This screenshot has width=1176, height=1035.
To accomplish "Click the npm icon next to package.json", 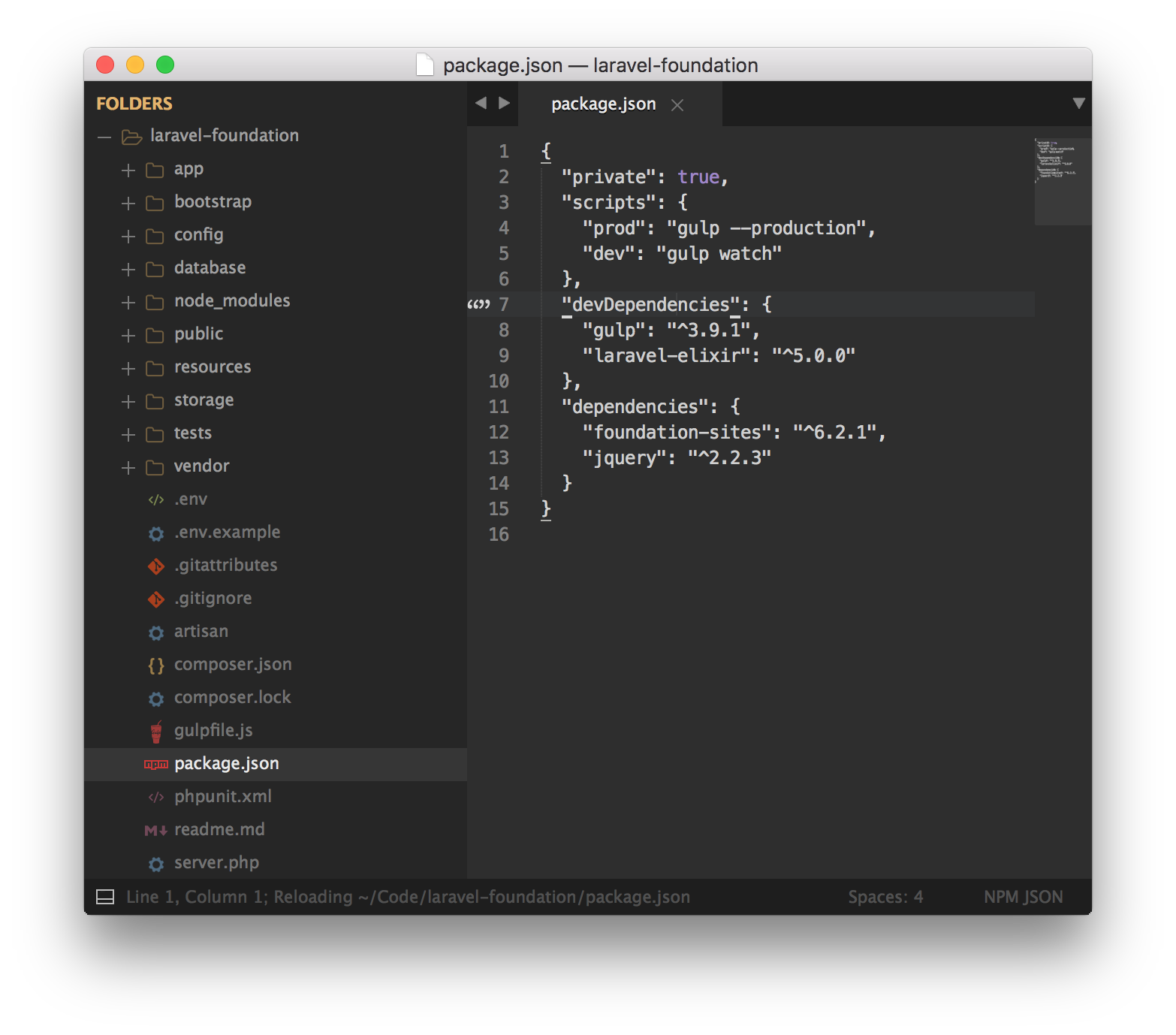I will (x=155, y=764).
